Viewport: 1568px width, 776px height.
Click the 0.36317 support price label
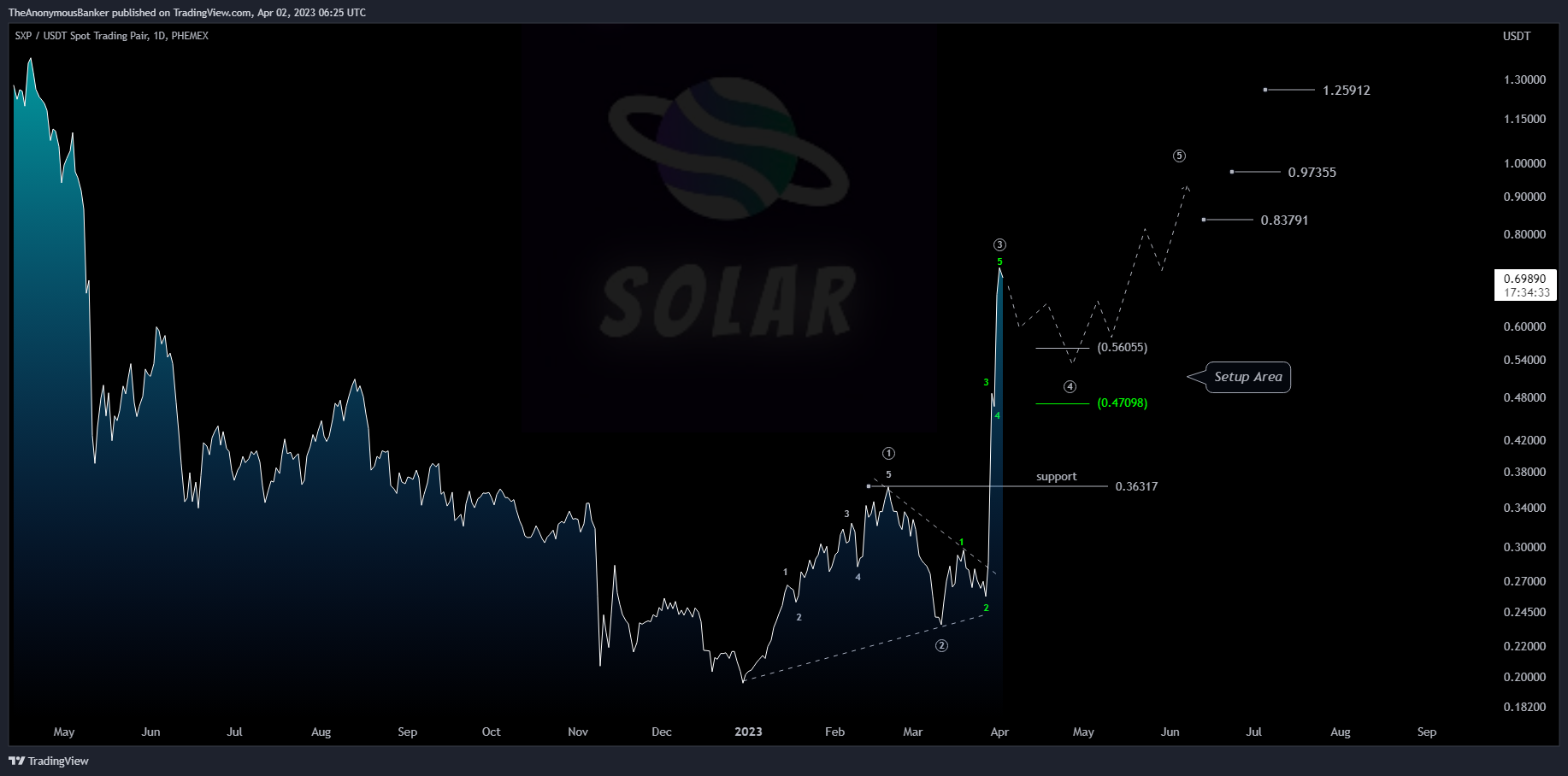pos(1136,486)
